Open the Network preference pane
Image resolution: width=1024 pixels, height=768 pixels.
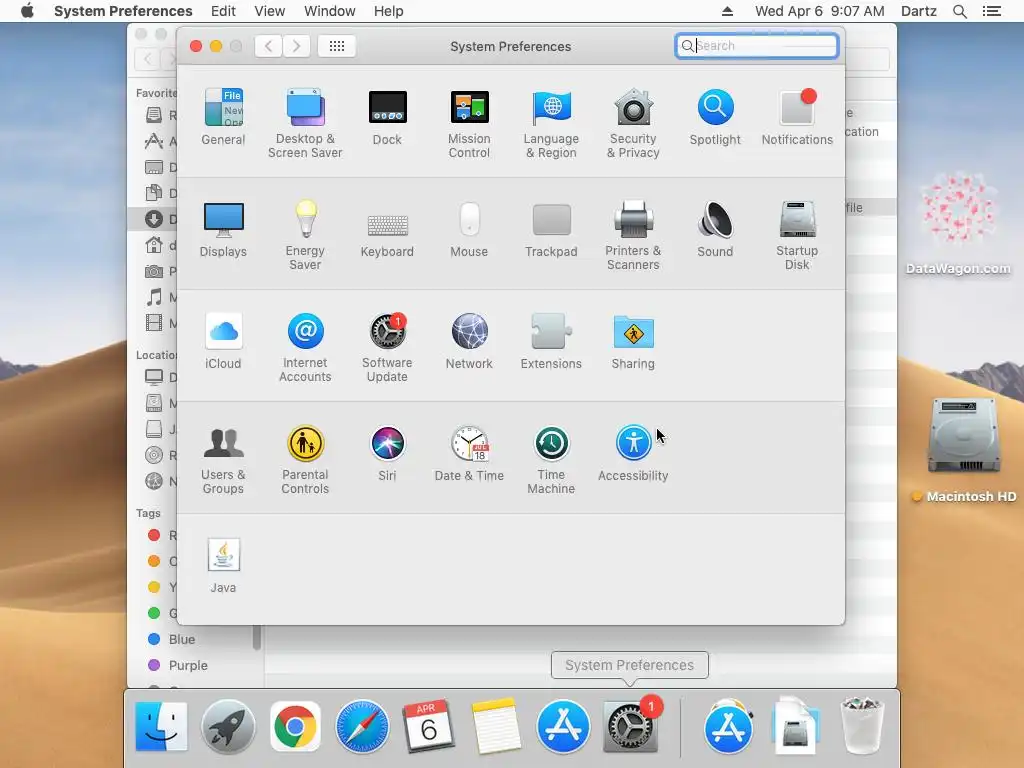[469, 342]
